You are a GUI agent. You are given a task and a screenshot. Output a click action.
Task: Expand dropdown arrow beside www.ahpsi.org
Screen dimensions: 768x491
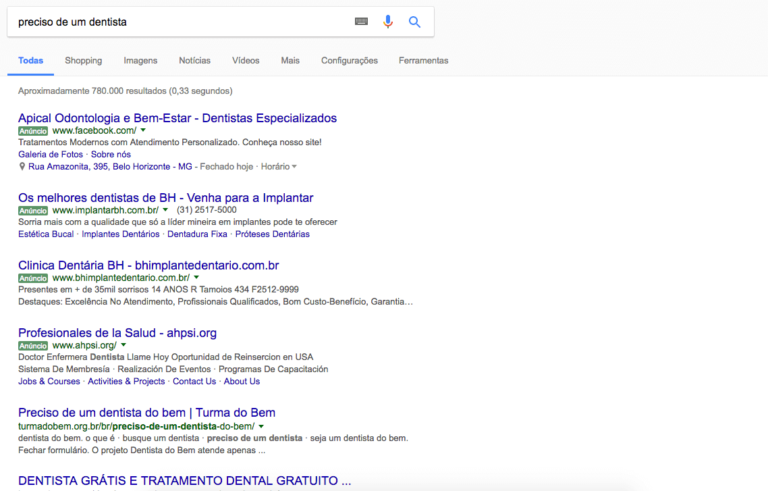tap(123, 345)
